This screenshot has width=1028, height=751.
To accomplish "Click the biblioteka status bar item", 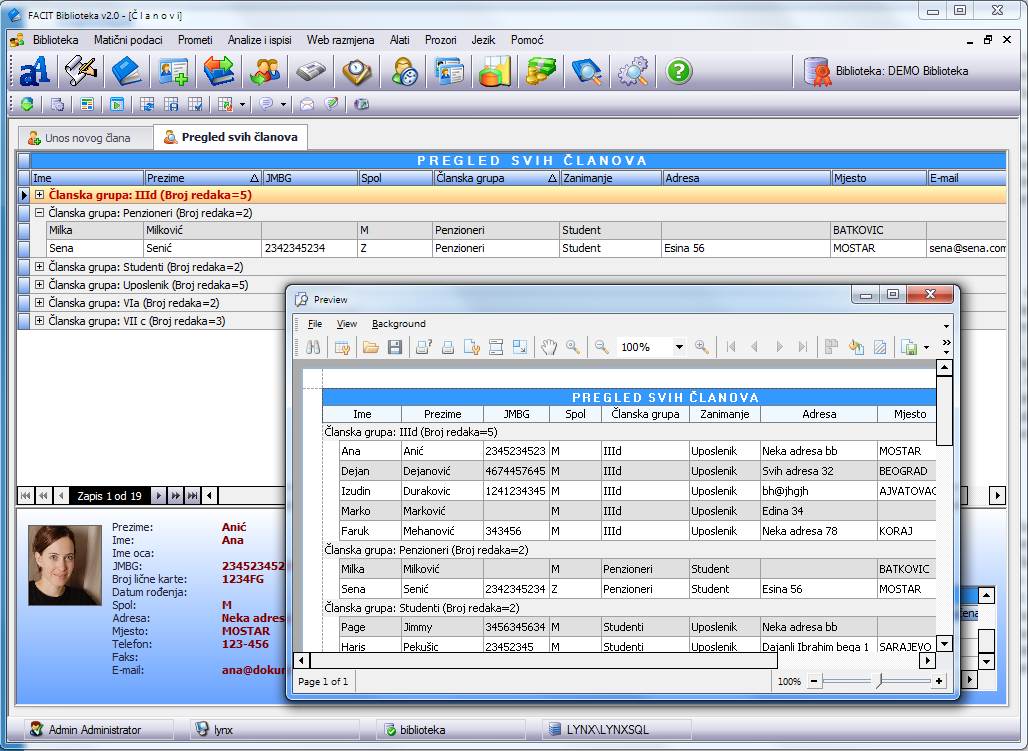I will [423, 730].
